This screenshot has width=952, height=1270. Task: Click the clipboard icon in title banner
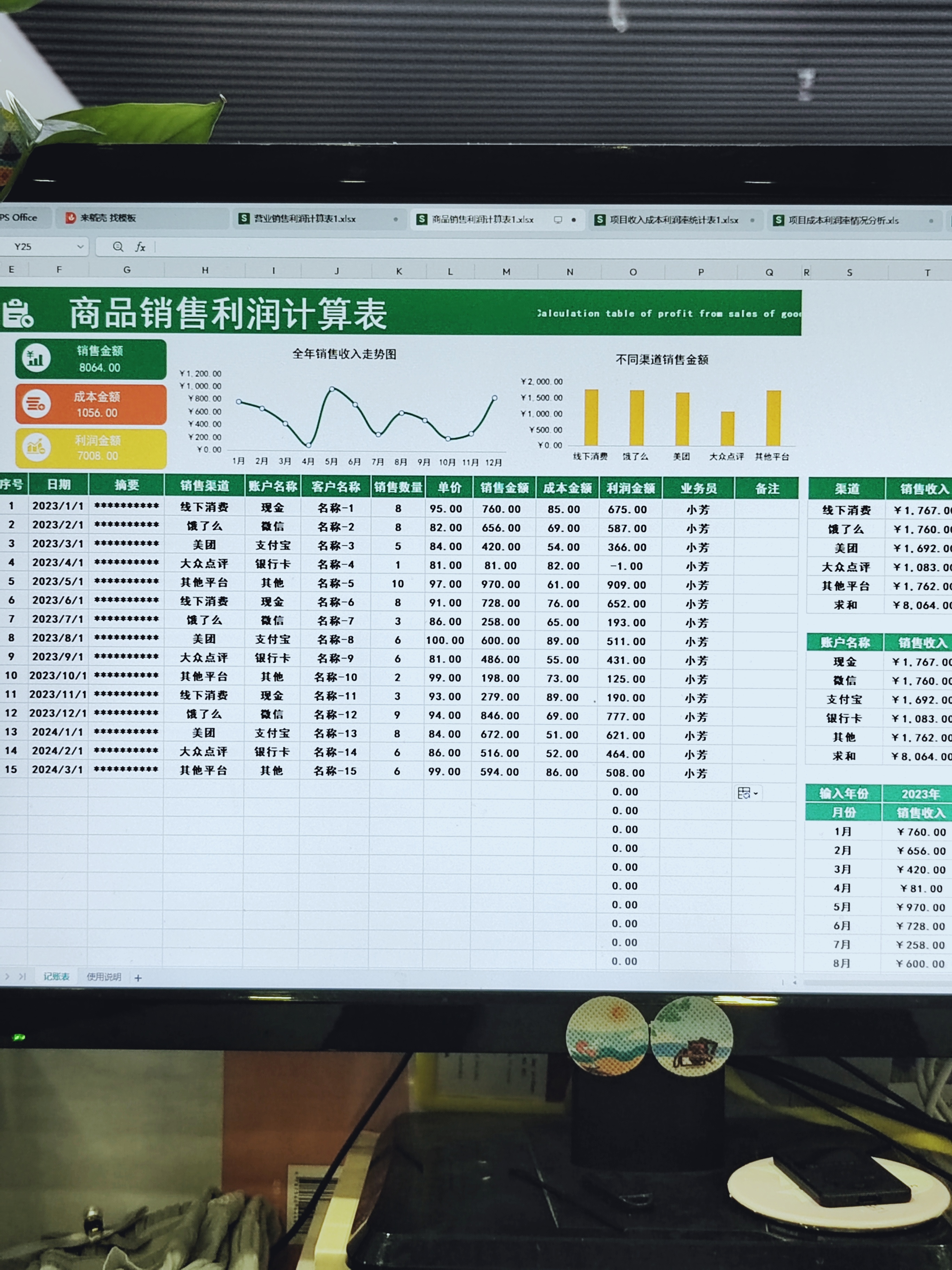pyautogui.click(x=17, y=313)
